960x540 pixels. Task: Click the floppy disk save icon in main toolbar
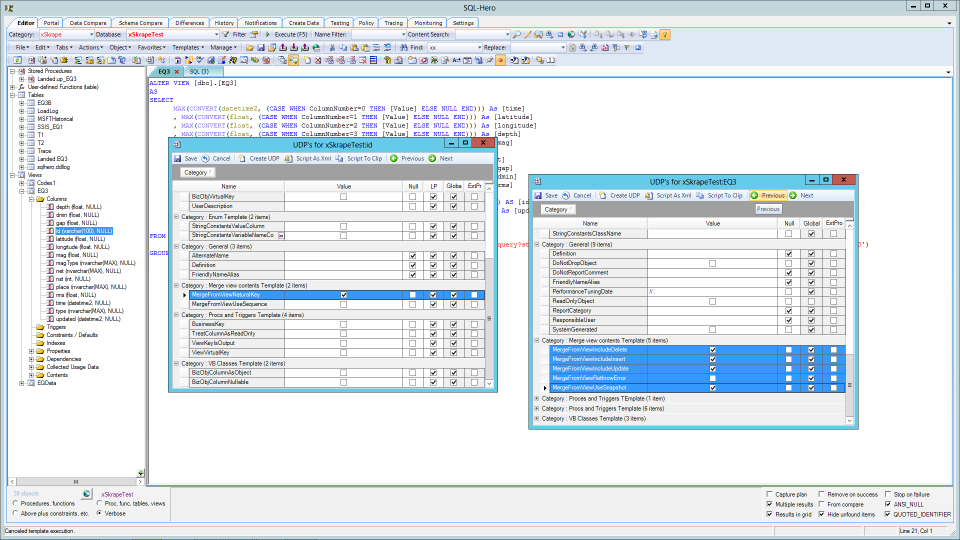pyautogui.click(x=261, y=47)
